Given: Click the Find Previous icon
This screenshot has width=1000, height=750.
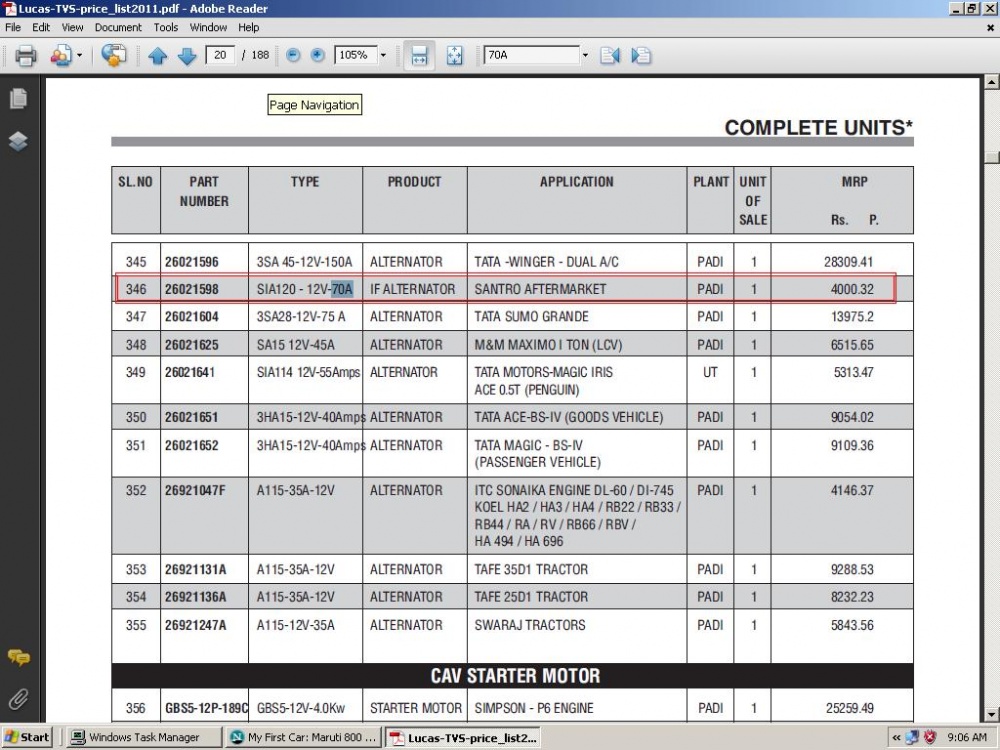Looking at the screenshot, I should click(x=610, y=55).
